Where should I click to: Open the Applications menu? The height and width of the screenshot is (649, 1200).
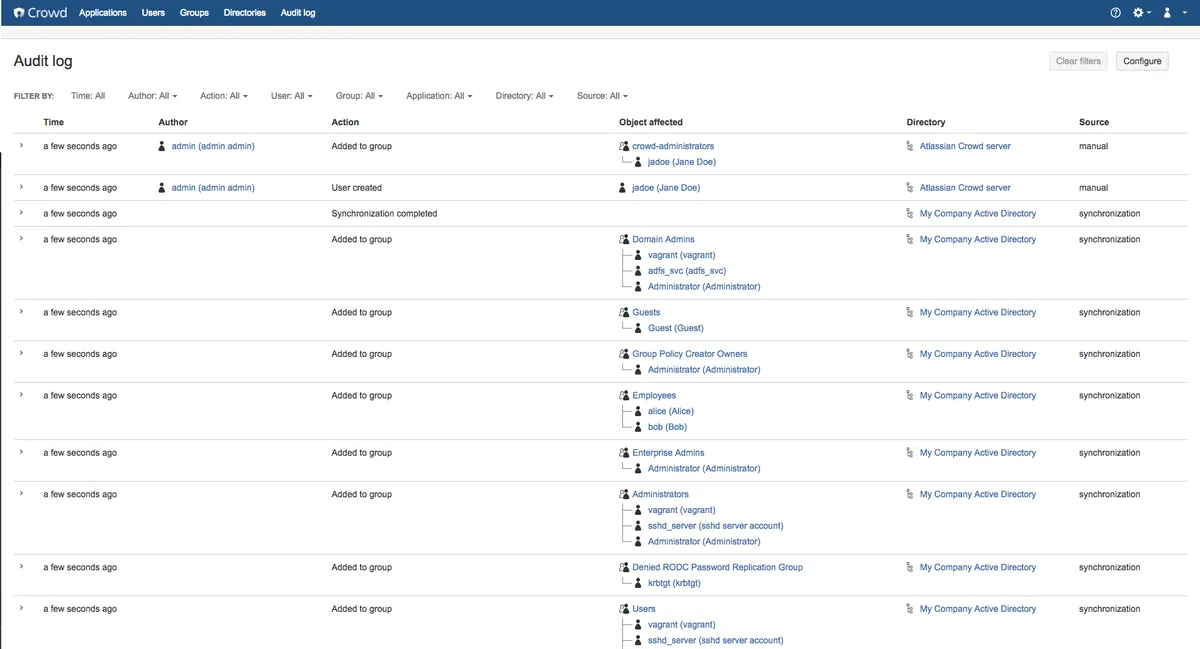[x=103, y=13]
